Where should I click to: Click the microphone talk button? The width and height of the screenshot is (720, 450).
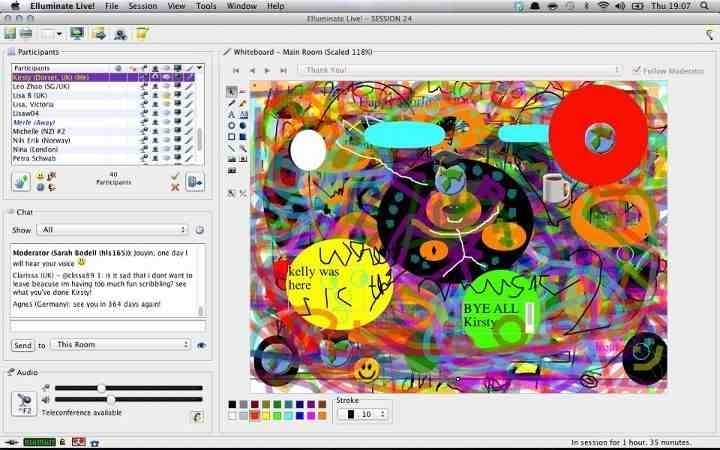pyautogui.click(x=21, y=403)
